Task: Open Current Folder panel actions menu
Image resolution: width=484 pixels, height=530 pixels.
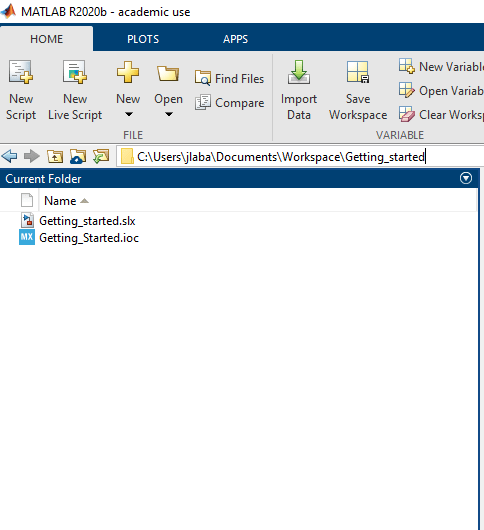Action: (466, 178)
